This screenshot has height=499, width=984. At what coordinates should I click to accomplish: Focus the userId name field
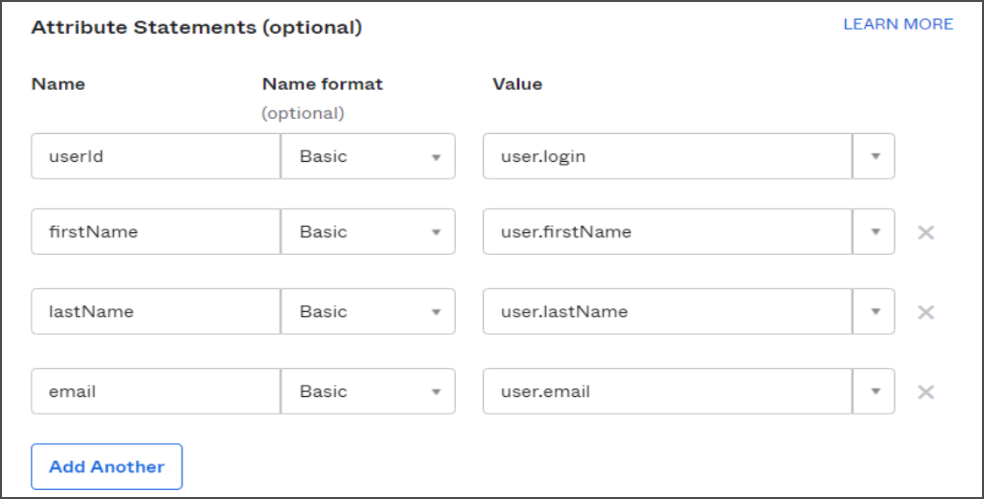tap(156, 156)
